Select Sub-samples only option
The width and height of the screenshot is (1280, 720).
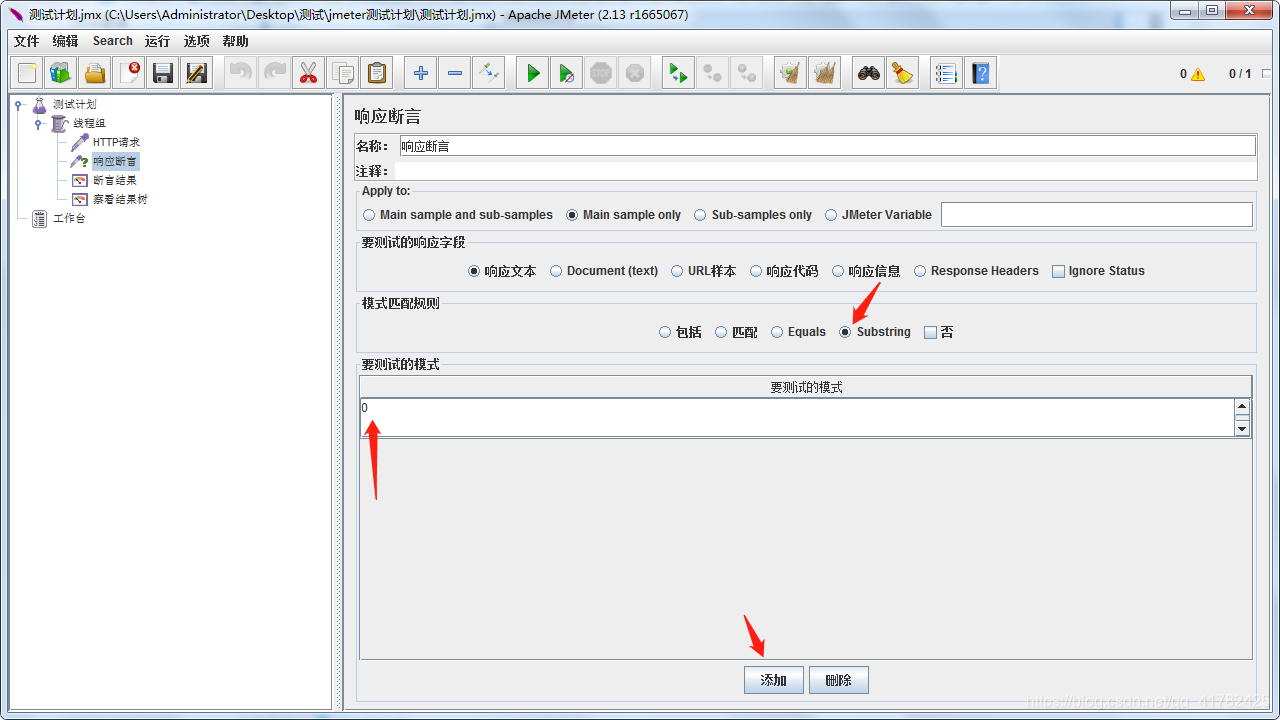[x=753, y=215]
